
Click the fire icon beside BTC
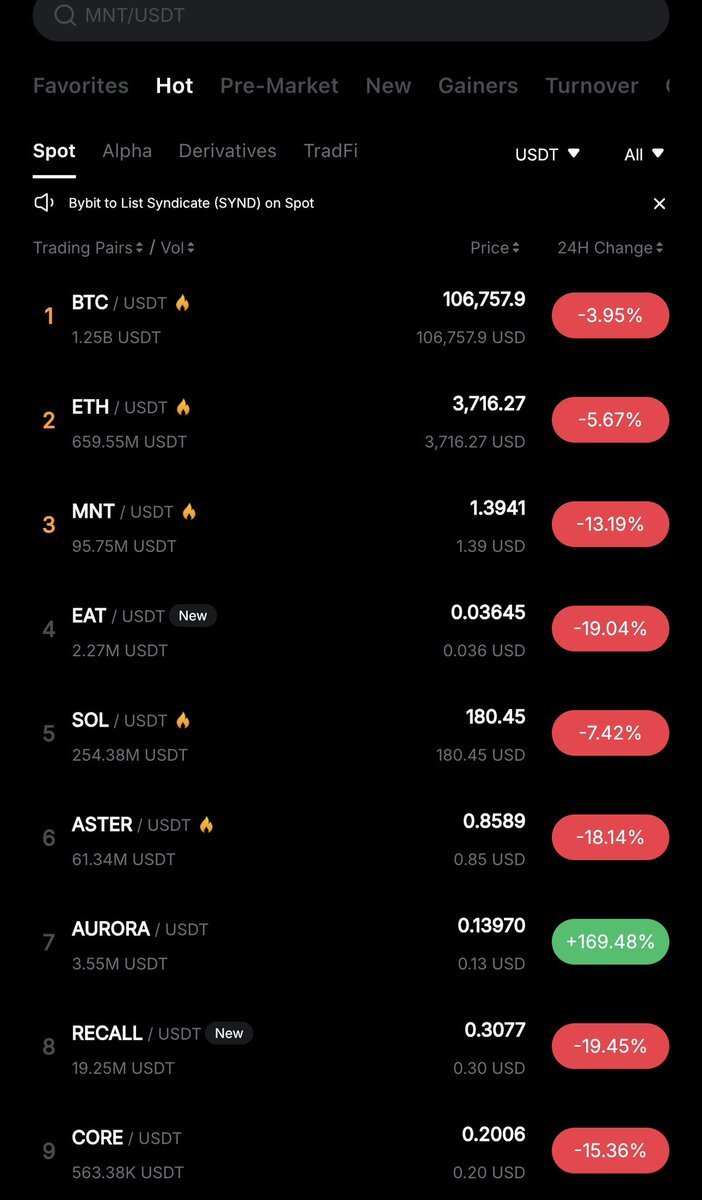coord(182,302)
